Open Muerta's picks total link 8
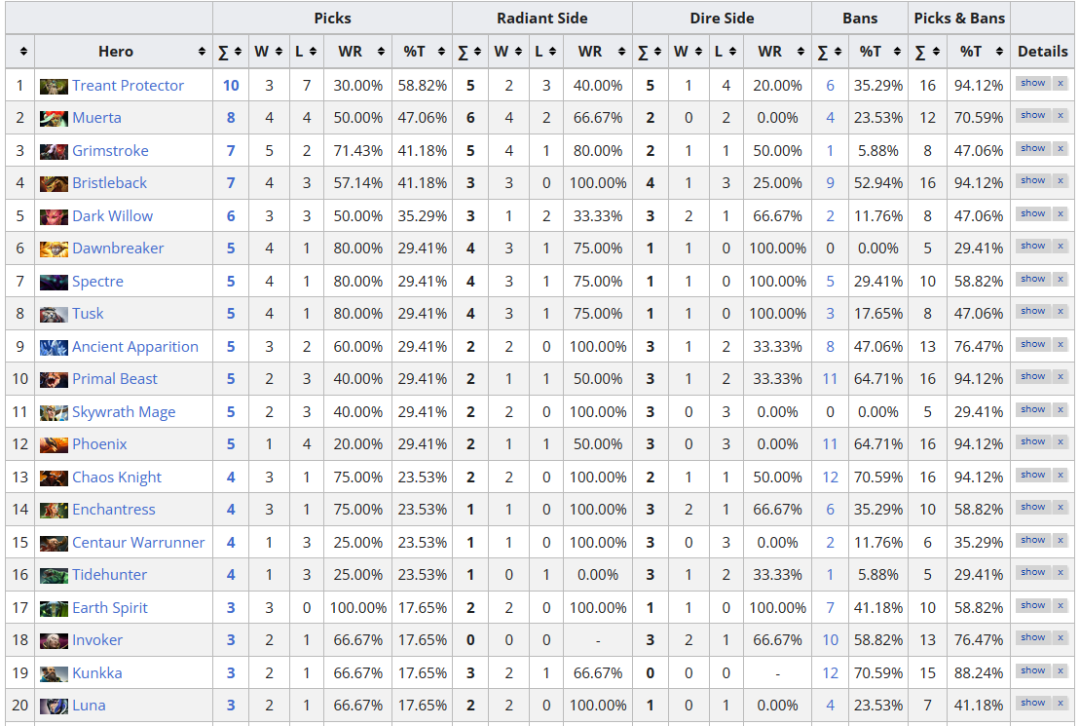Viewport: 1080px width, 726px height. 231,118
